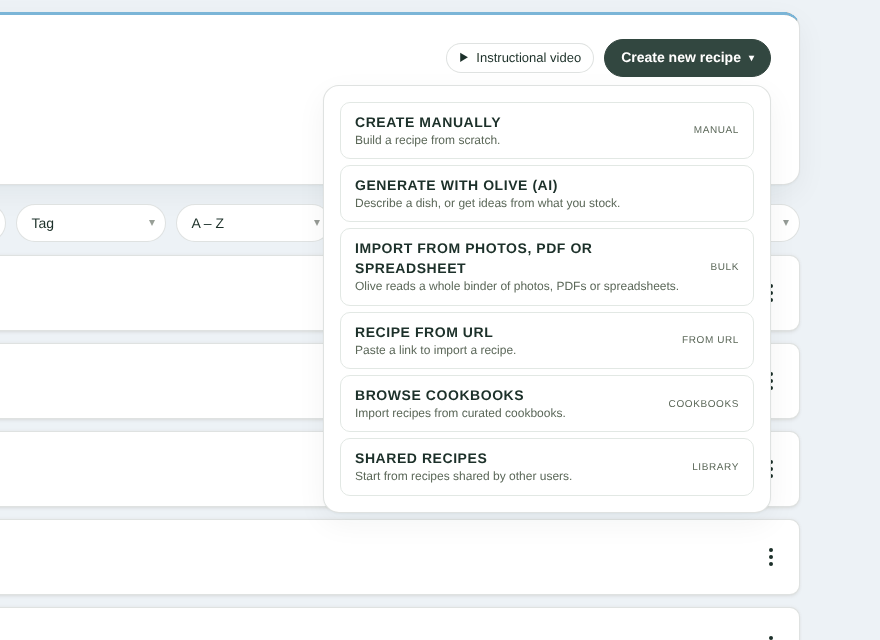
Task: Open Browse Cookbooks option
Action: (547, 403)
